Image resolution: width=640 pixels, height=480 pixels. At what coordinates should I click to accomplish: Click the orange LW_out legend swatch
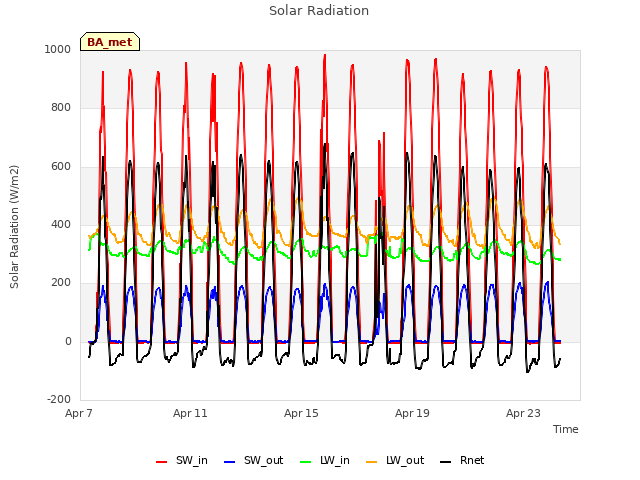coord(372,462)
